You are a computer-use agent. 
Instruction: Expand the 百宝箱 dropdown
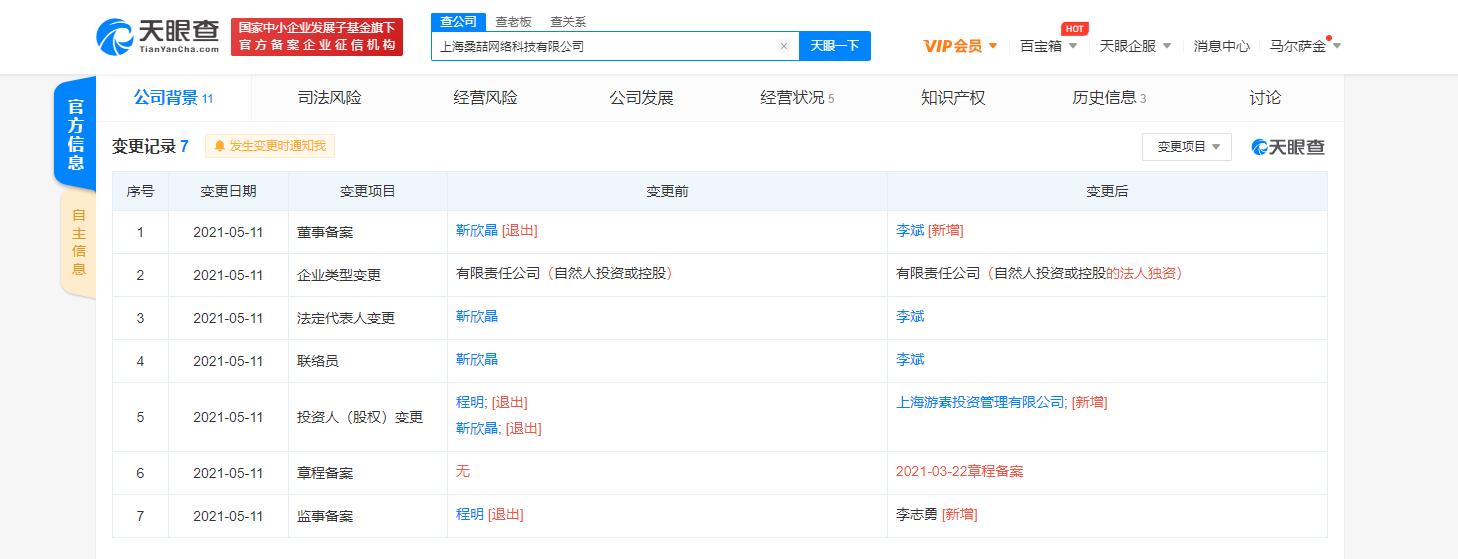tap(1048, 46)
